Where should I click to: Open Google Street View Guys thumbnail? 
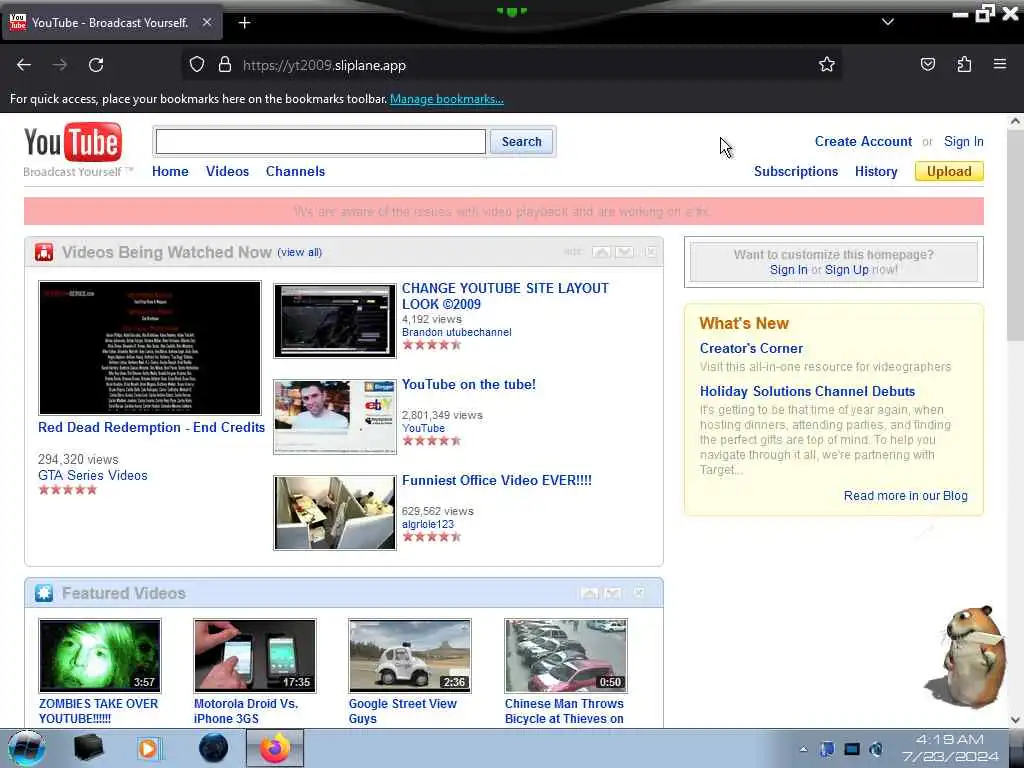point(409,656)
